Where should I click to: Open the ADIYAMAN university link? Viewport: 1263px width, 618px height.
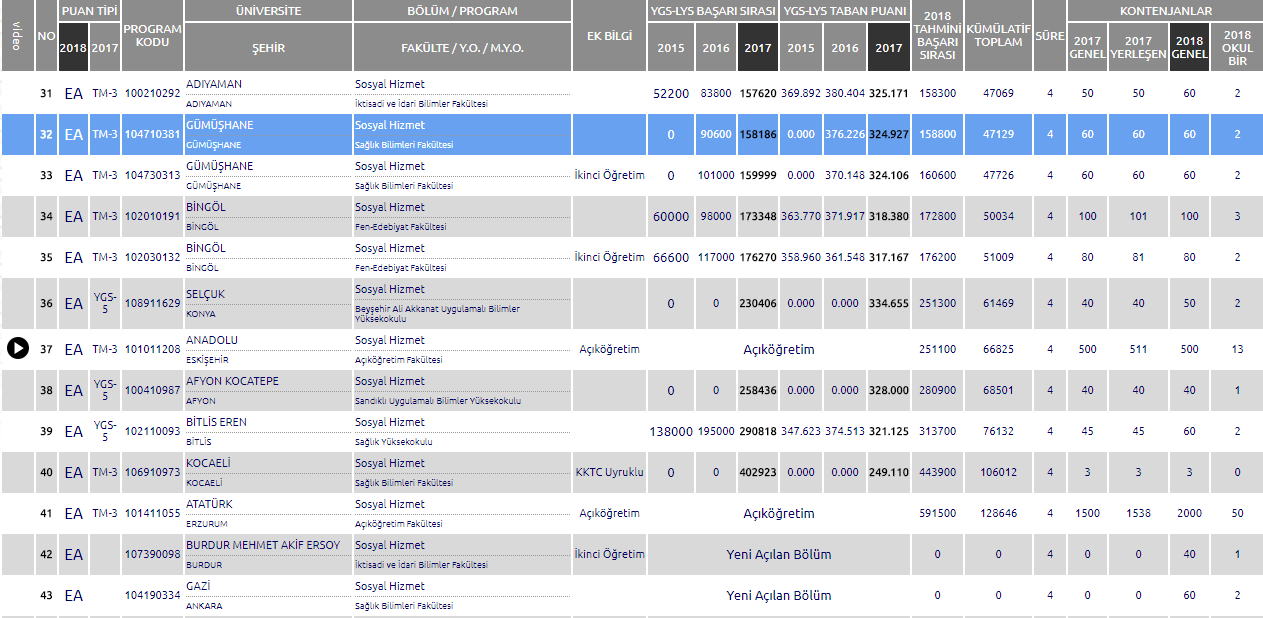[214, 84]
